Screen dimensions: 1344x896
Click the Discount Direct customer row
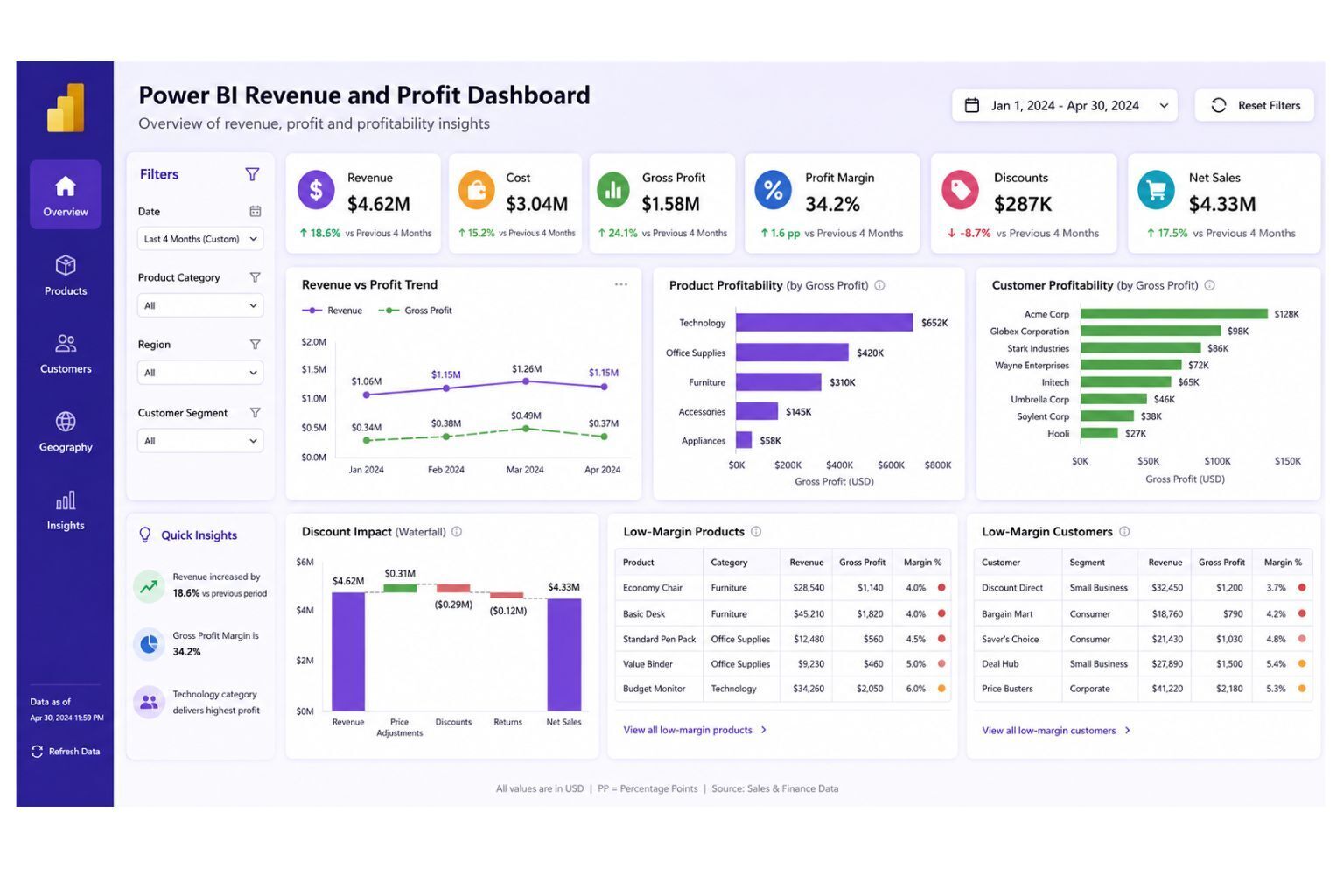(x=1144, y=588)
